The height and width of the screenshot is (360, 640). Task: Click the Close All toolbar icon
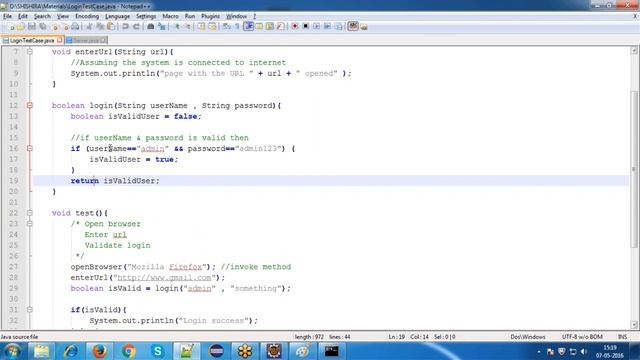point(65,27)
